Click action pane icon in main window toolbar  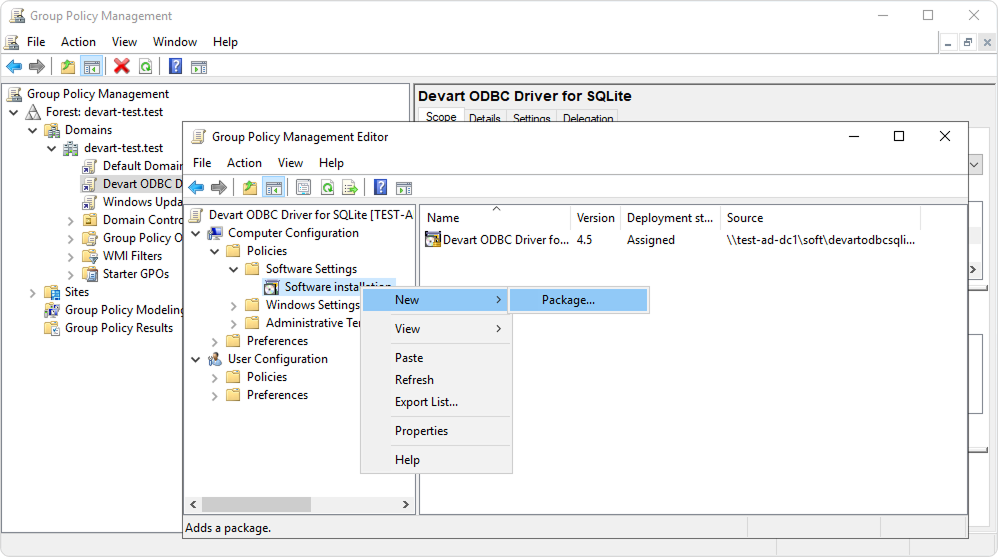pyautogui.click(x=199, y=66)
